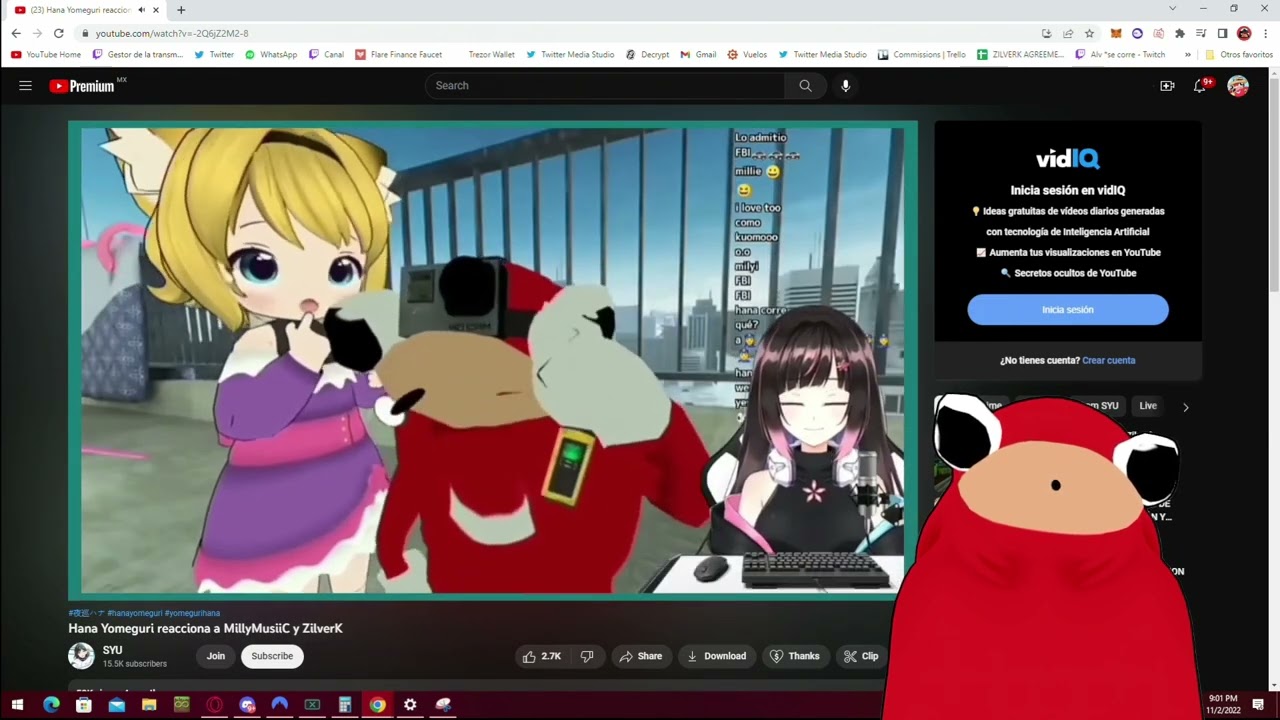Open YouTube notifications bell
Screen dimensions: 1280x720
coord(1200,86)
